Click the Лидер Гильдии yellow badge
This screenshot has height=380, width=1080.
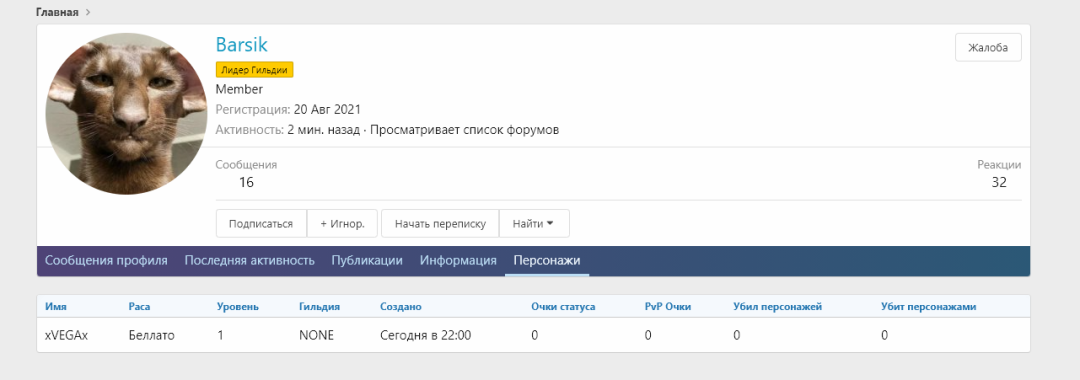coord(254,70)
